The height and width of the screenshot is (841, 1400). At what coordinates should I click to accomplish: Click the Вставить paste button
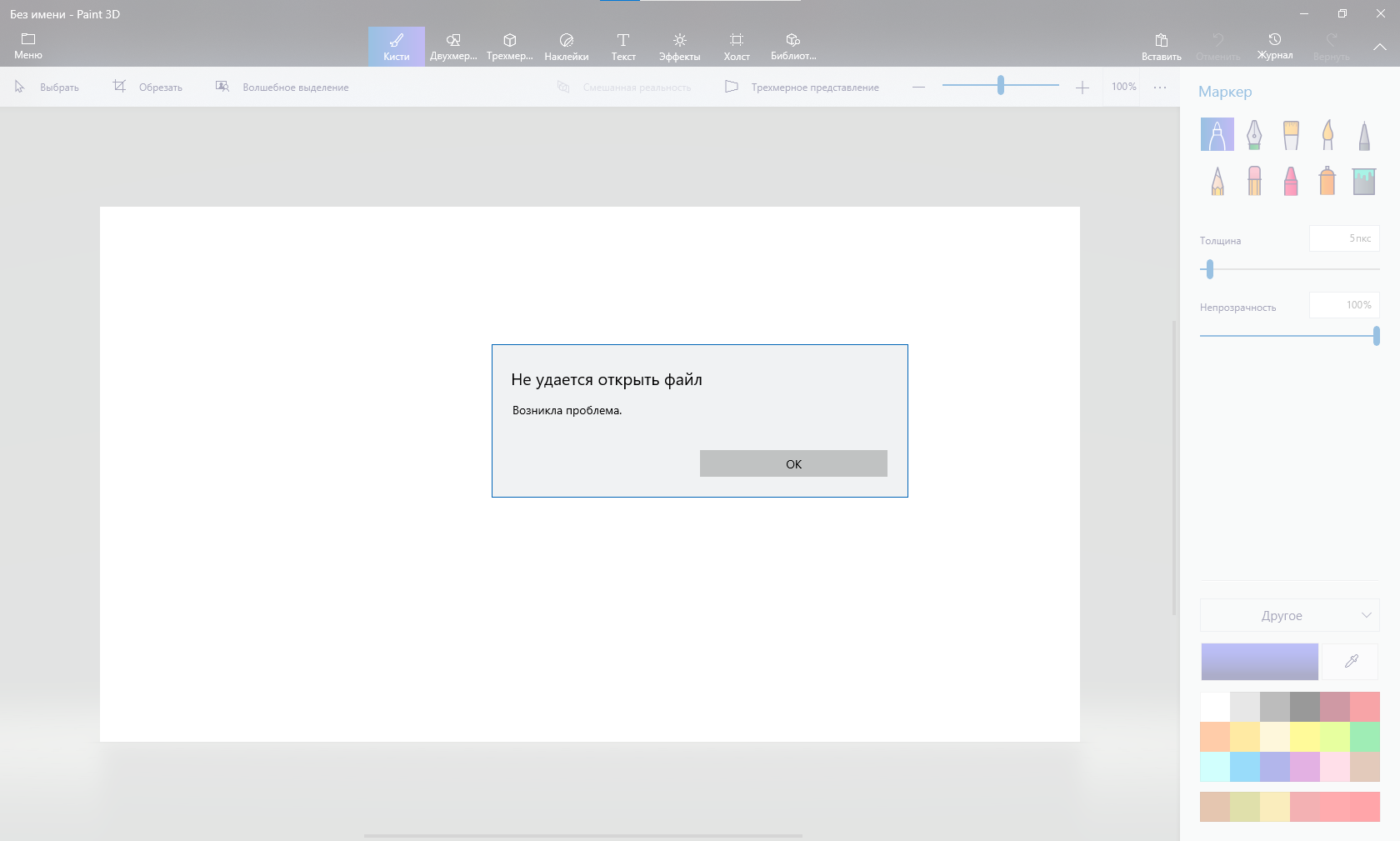1162,47
